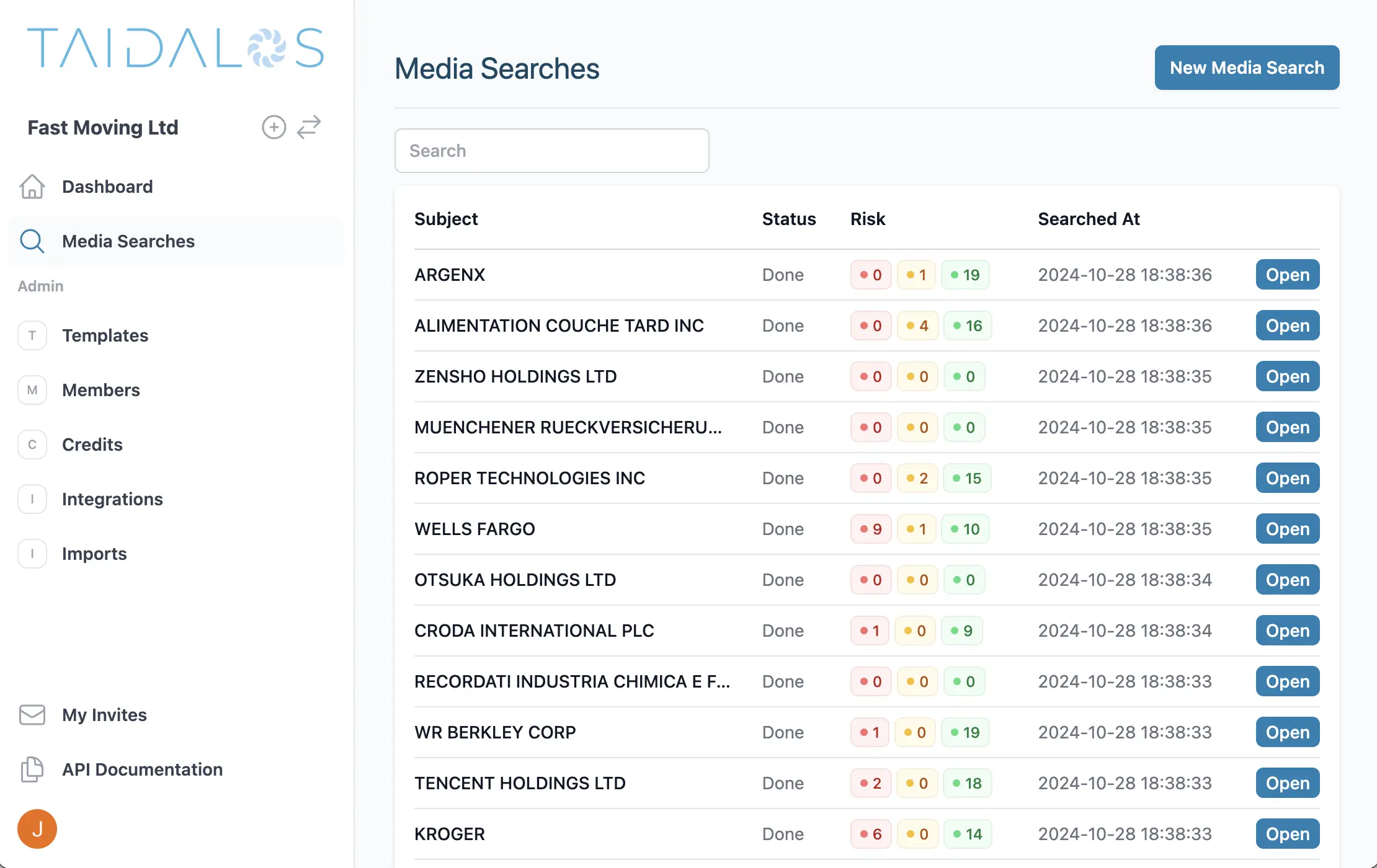Click the user avatar icon bottom left
The height and width of the screenshot is (868, 1377).
(x=36, y=827)
